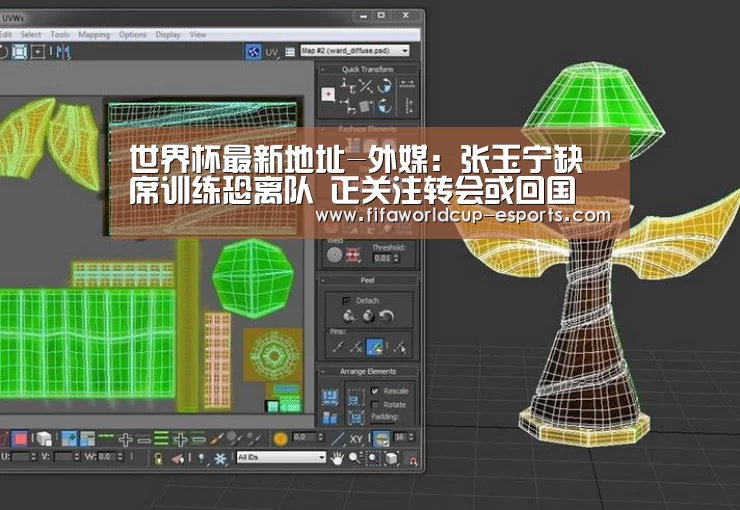Toggle the Lock Selection padlock icon
The image size is (740, 510).
(x=158, y=458)
